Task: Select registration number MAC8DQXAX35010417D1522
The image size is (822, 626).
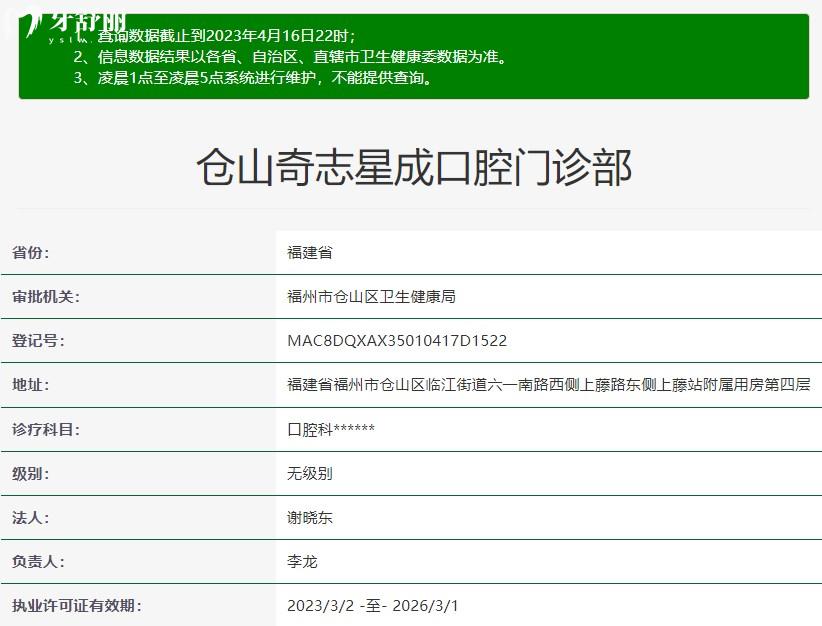Action: pyautogui.click(x=397, y=341)
